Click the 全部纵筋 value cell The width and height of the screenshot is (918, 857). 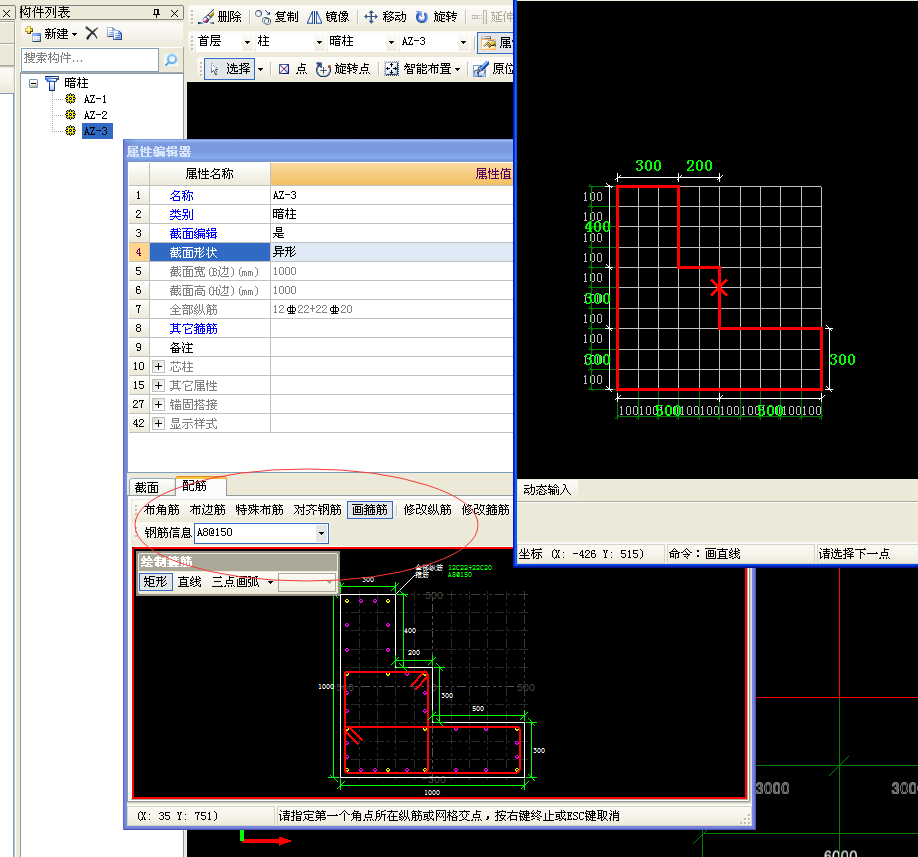point(391,310)
